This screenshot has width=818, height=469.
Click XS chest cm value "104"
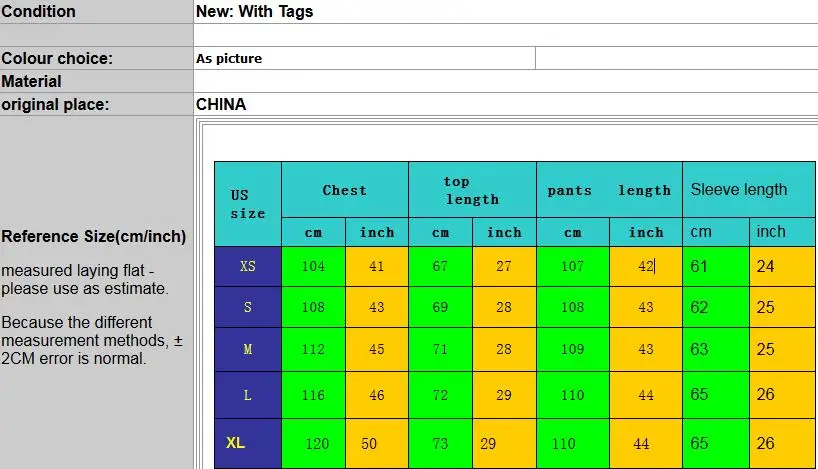click(x=313, y=266)
